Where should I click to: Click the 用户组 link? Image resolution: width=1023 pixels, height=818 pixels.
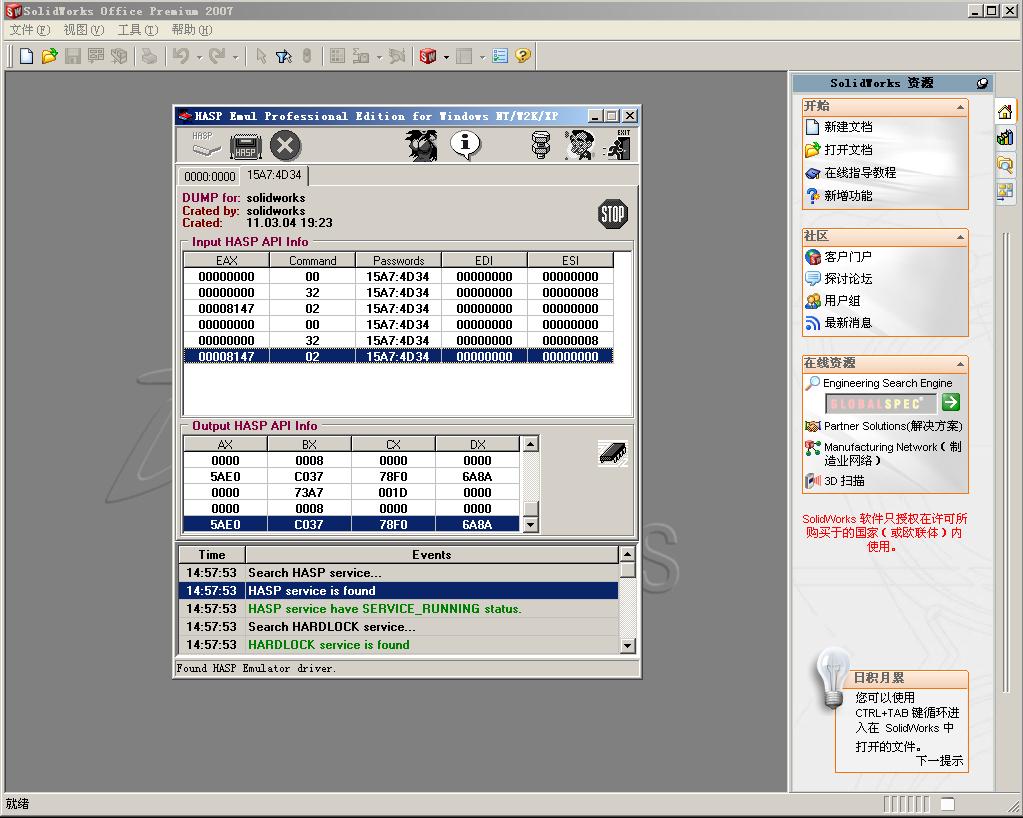[842, 301]
